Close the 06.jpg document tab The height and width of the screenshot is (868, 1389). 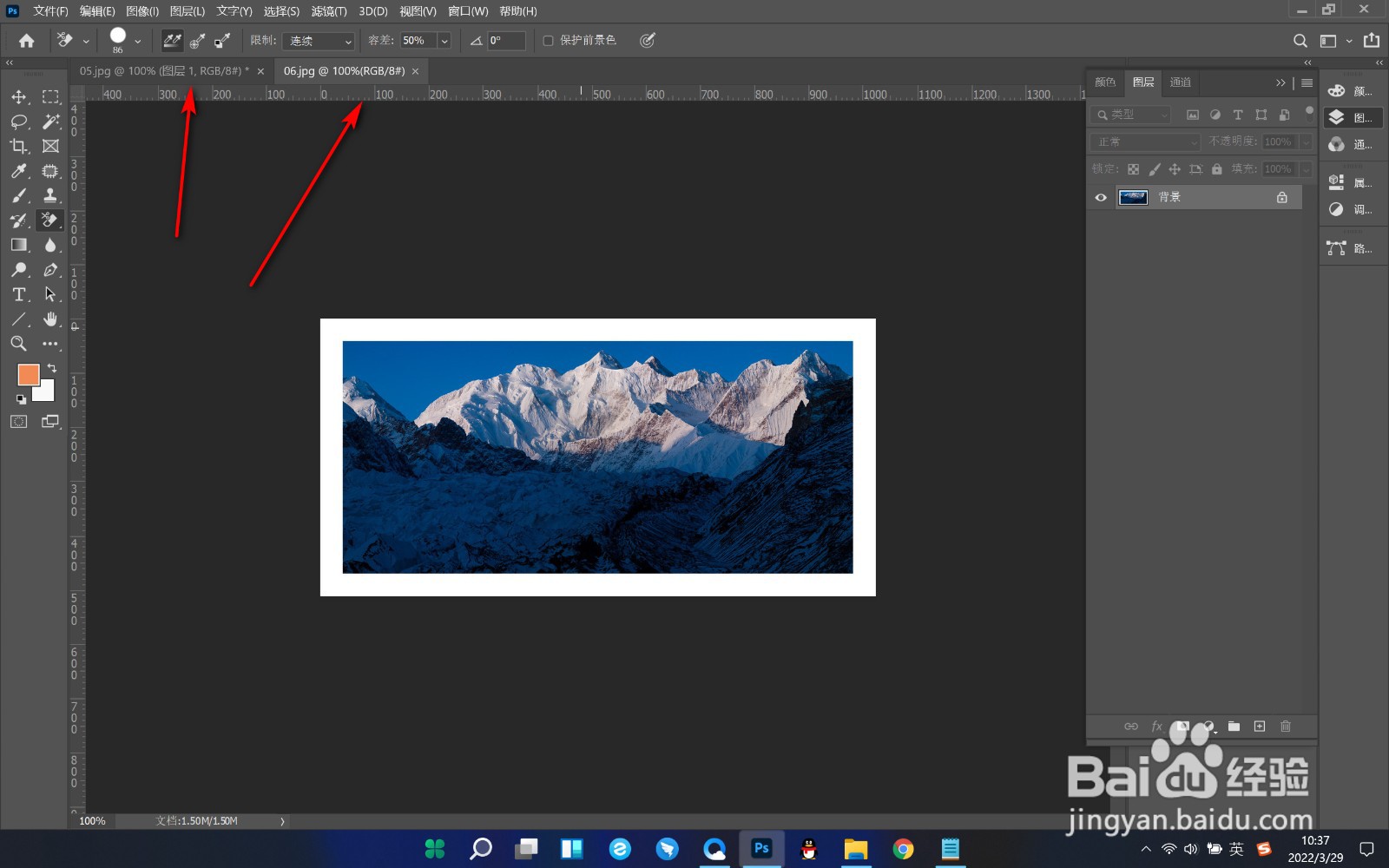(x=415, y=71)
